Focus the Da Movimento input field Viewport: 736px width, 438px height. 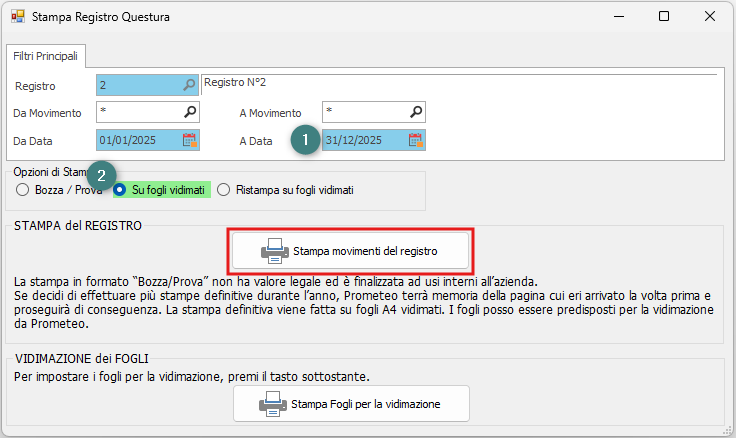pyautogui.click(x=138, y=112)
